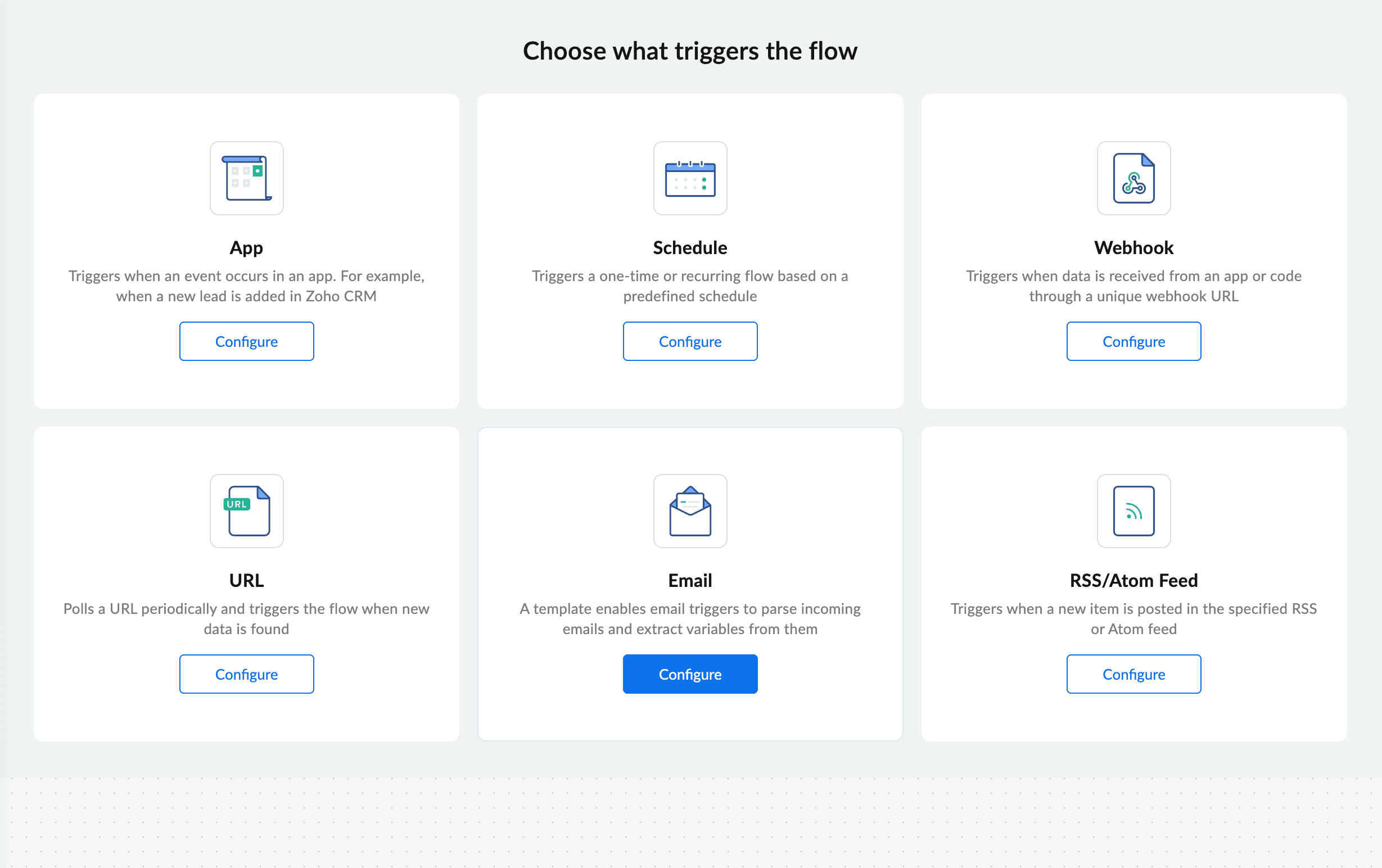Select the RSS/Atom Feed card title

coord(1133,581)
